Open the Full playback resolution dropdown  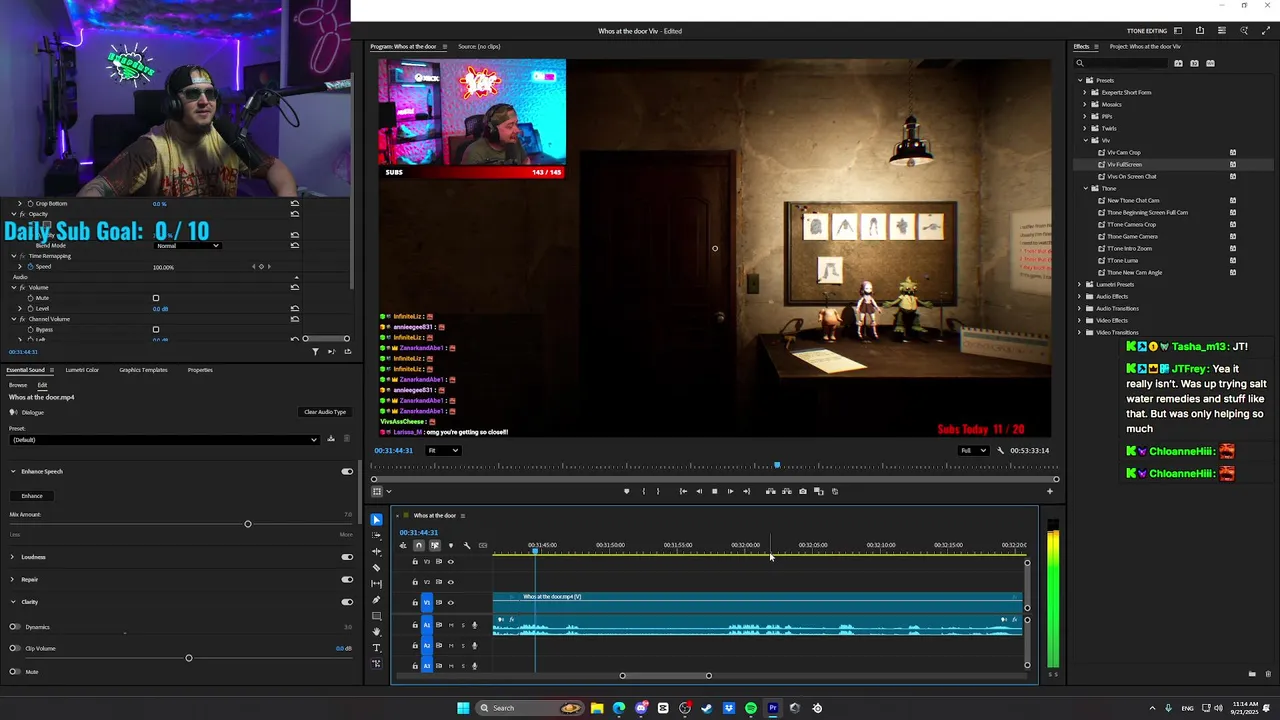973,450
